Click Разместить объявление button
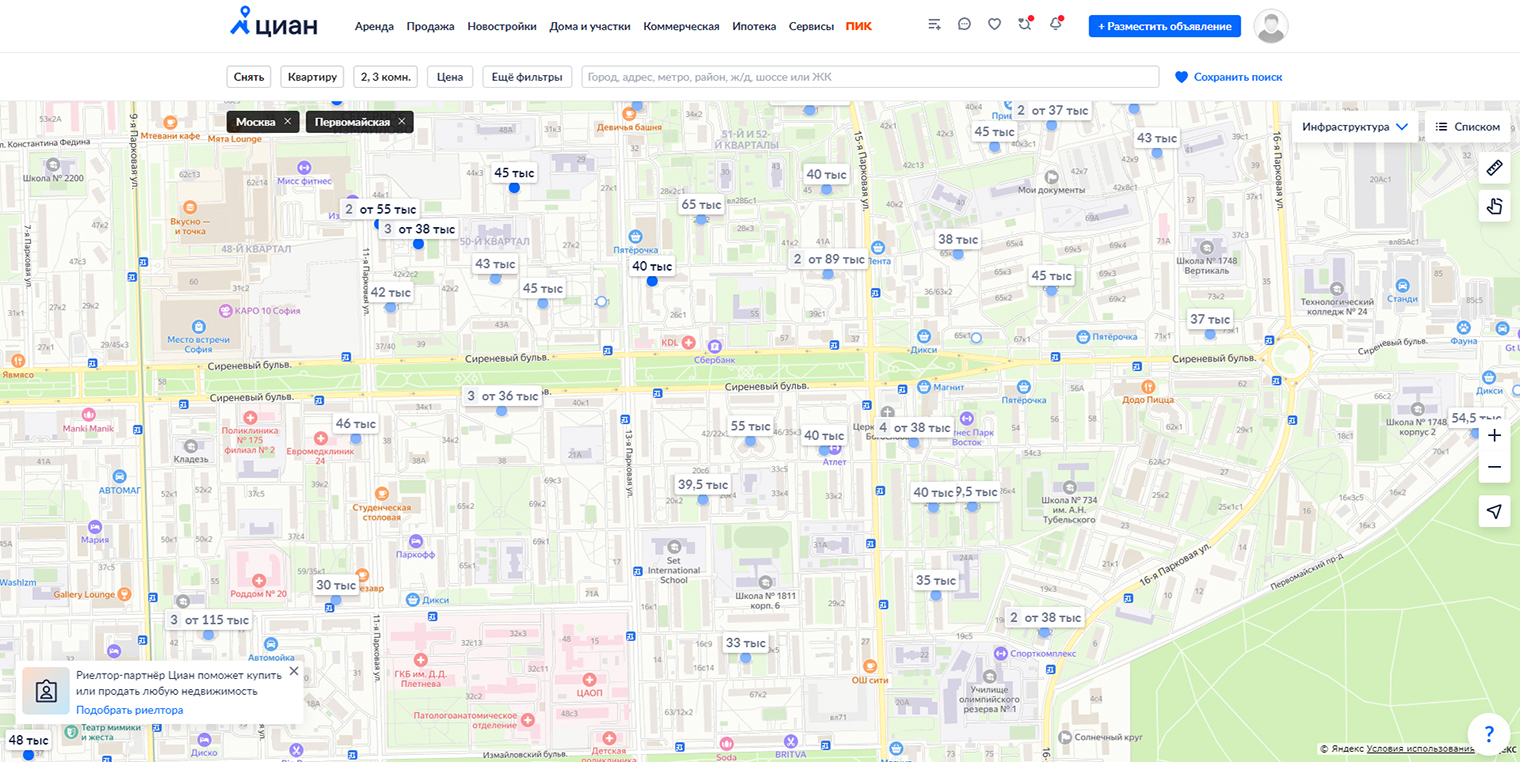This screenshot has width=1520, height=762. [x=1164, y=26]
